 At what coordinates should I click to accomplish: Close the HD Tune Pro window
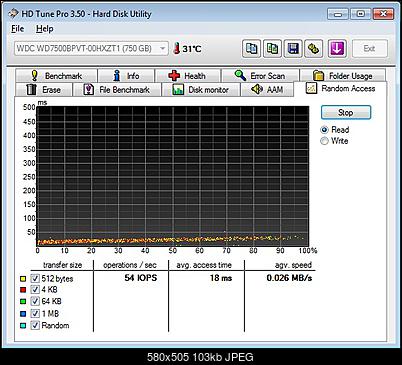[x=384, y=14]
